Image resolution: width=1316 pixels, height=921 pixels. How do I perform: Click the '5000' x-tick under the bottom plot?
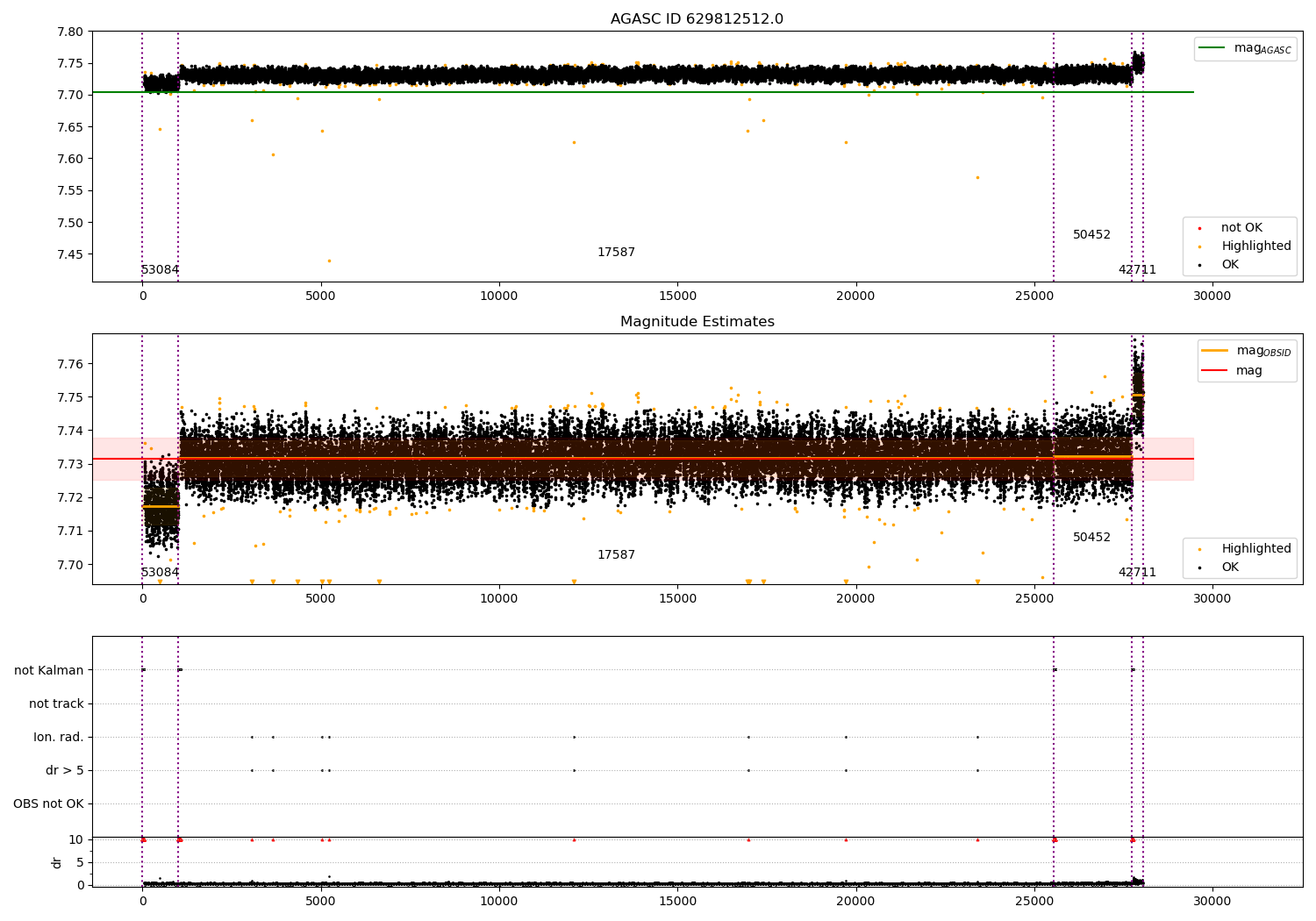321,902
